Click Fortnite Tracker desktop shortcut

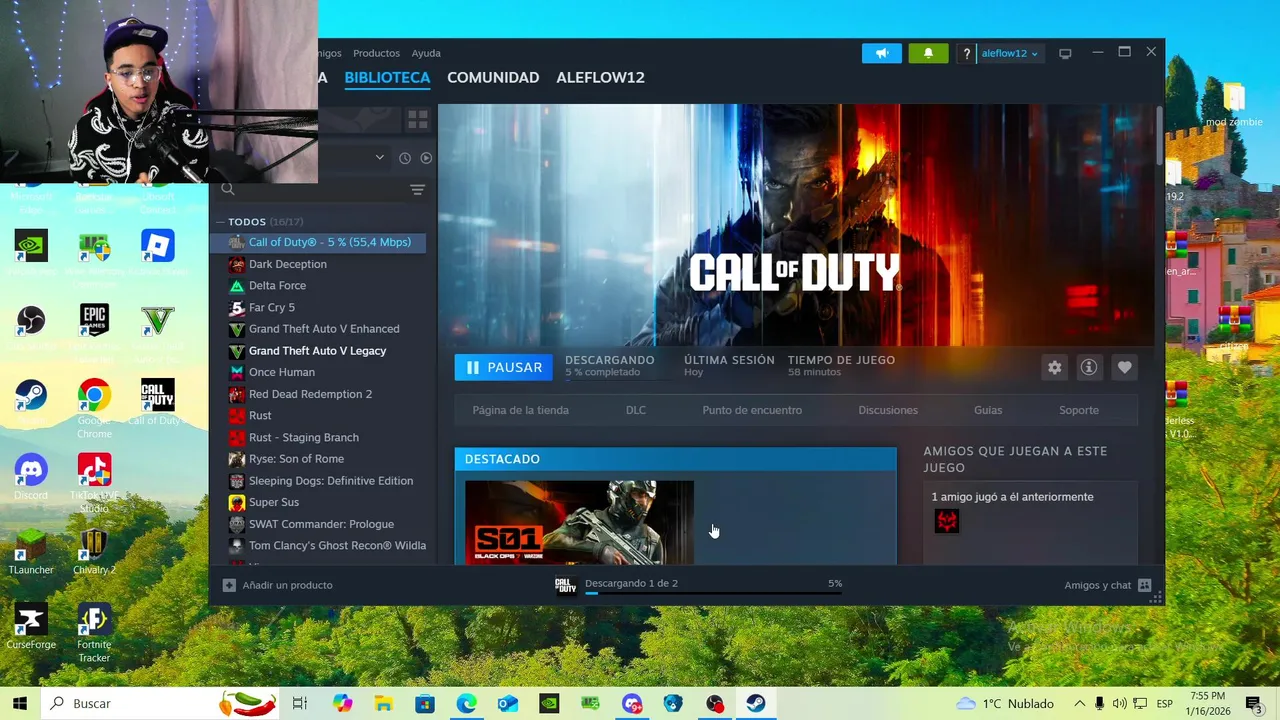pyautogui.click(x=94, y=633)
